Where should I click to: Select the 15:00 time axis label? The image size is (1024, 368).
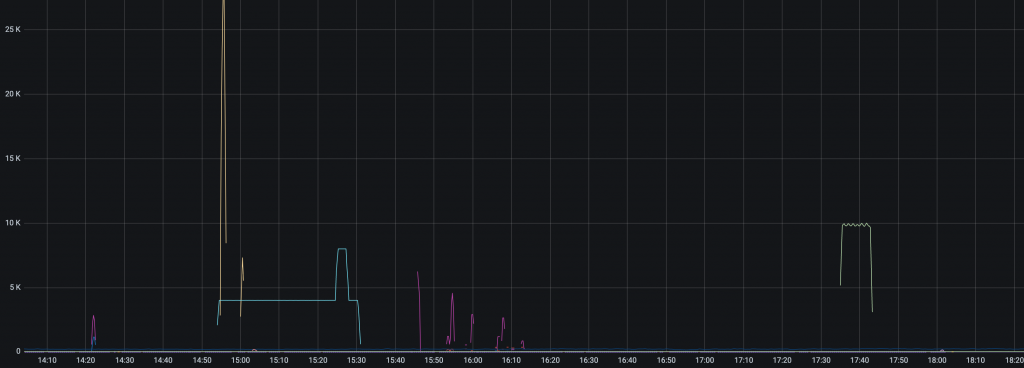click(x=240, y=360)
